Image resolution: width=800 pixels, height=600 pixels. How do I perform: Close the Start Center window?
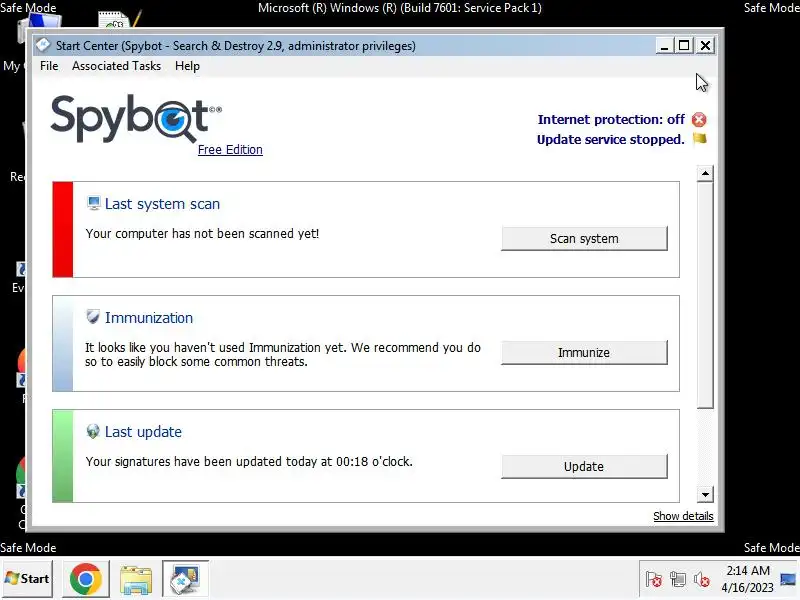pos(705,45)
